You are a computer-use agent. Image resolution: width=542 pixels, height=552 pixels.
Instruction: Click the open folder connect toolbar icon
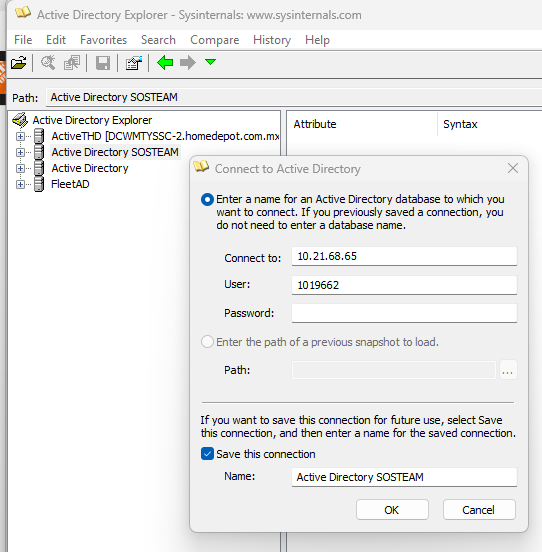19,63
